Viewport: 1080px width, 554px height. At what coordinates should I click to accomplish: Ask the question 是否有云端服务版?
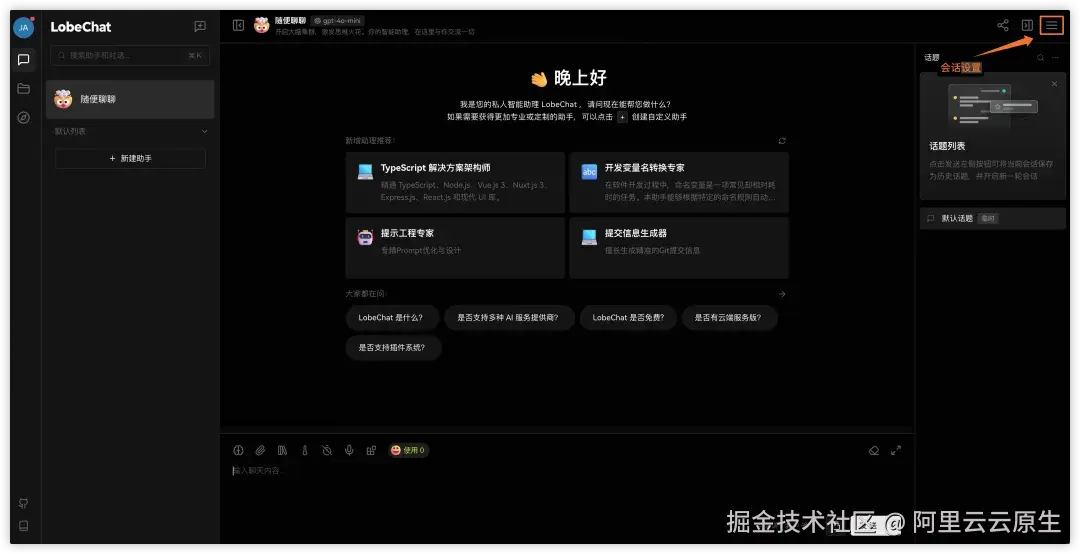tap(728, 318)
